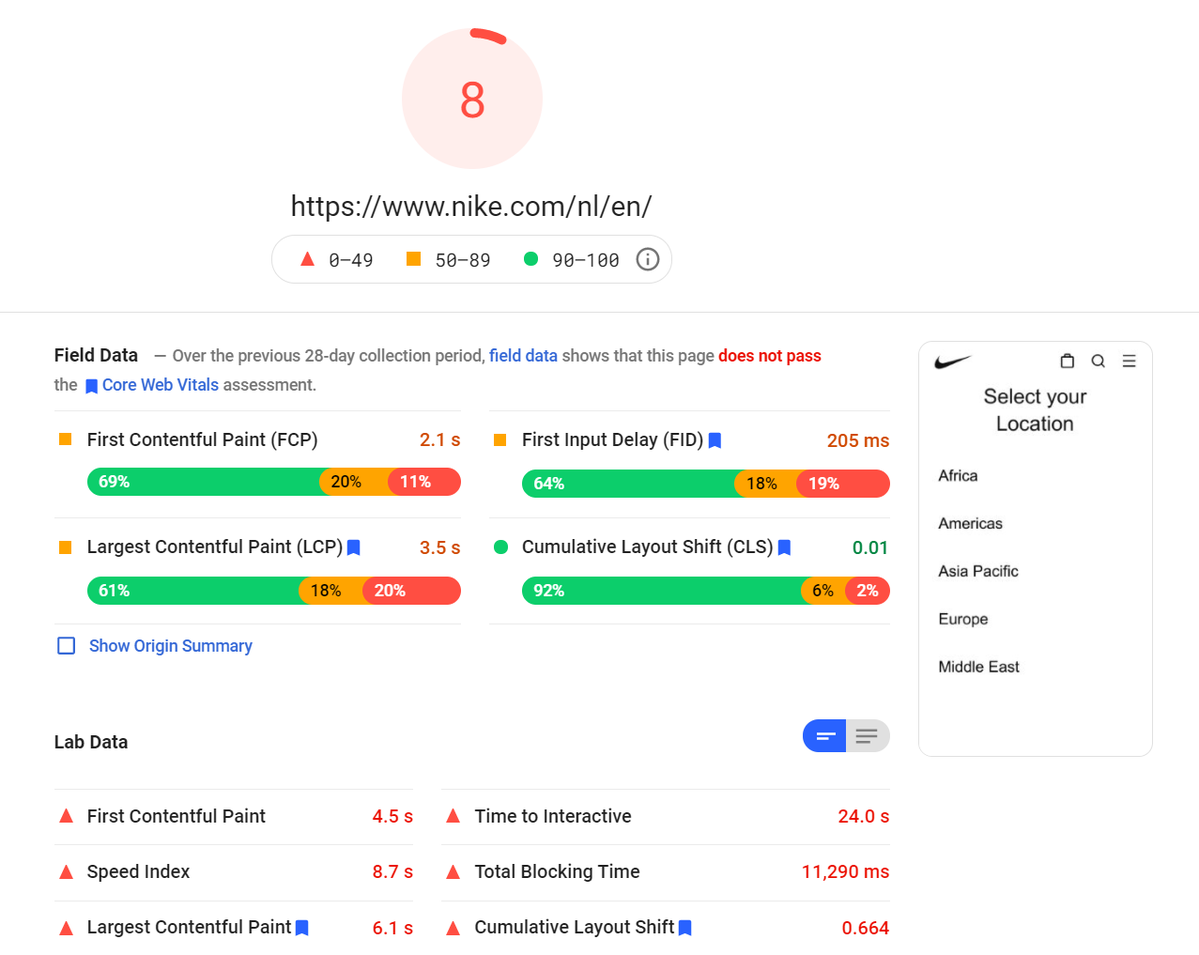Select Asia Pacific in the location list
Screen dimensions: 1199x955
click(978, 571)
